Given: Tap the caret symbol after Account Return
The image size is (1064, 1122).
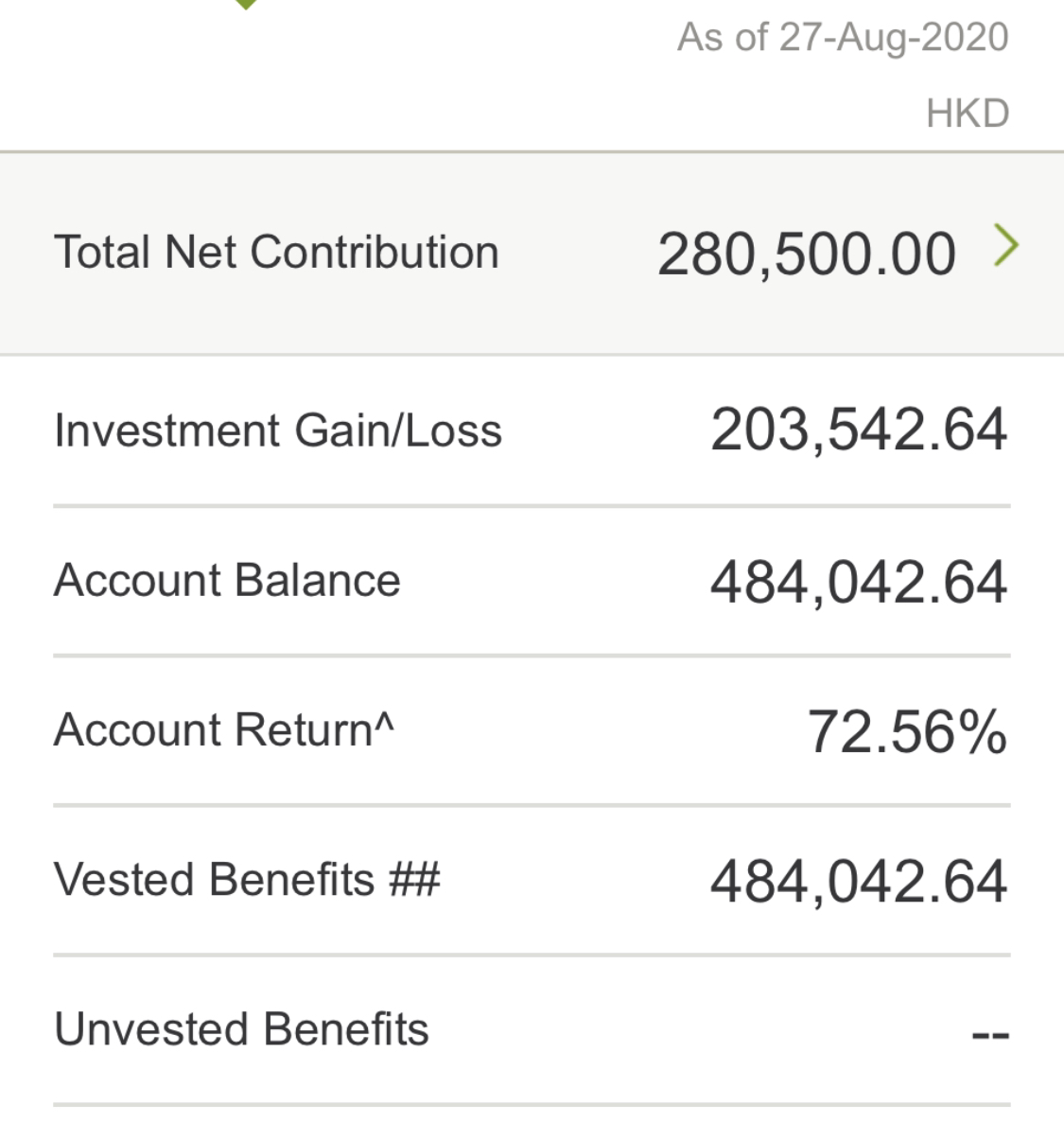Looking at the screenshot, I should tap(384, 721).
